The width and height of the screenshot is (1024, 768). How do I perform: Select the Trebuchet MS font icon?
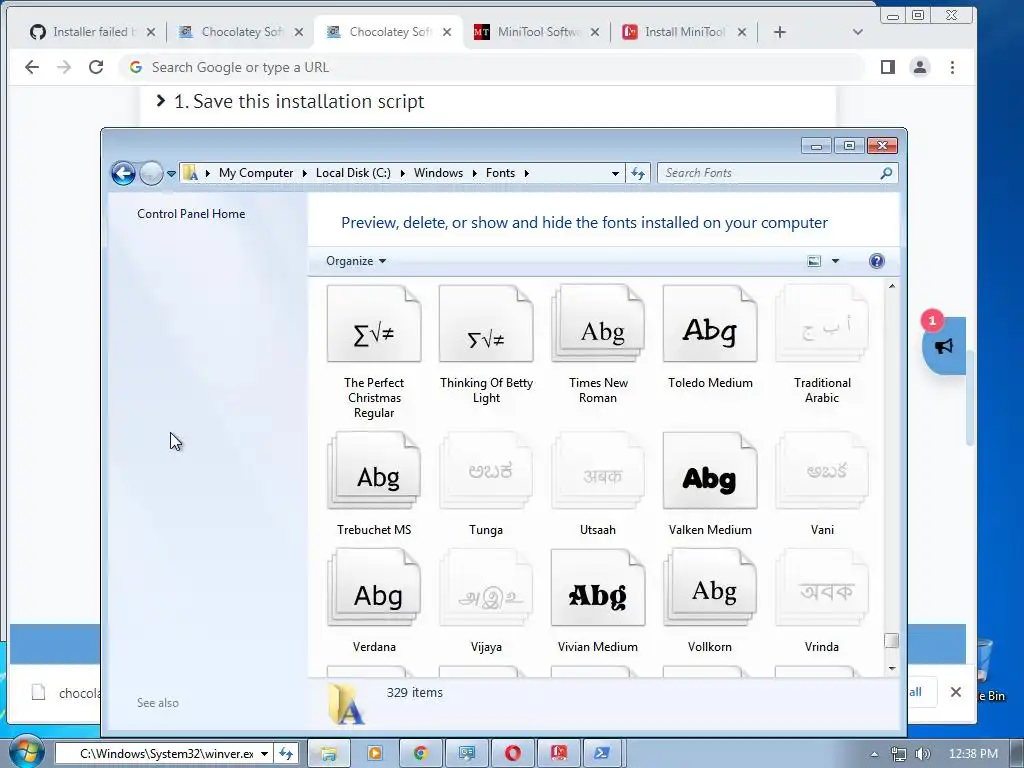pyautogui.click(x=374, y=471)
